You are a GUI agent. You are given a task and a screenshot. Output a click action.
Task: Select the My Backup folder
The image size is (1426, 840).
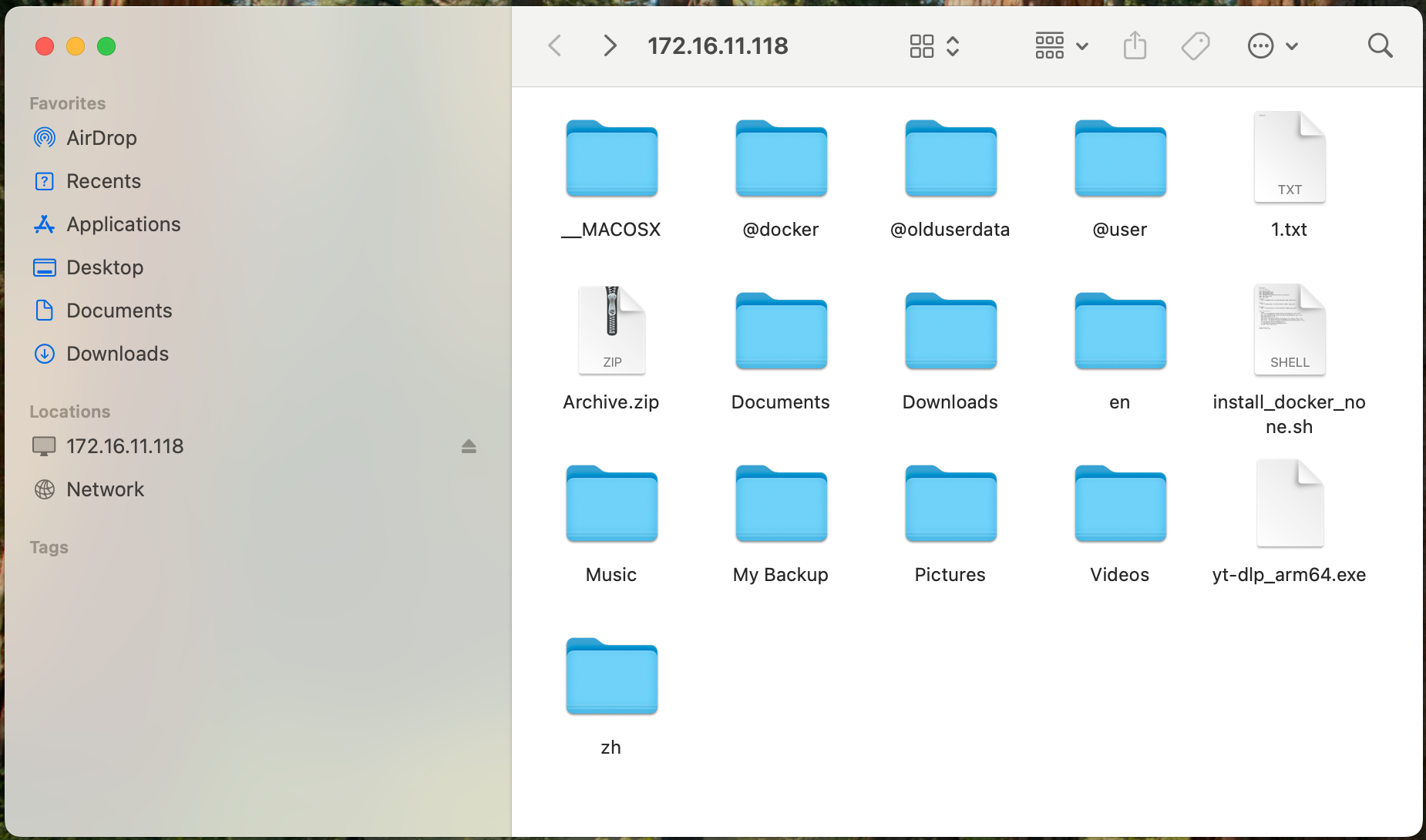781,503
